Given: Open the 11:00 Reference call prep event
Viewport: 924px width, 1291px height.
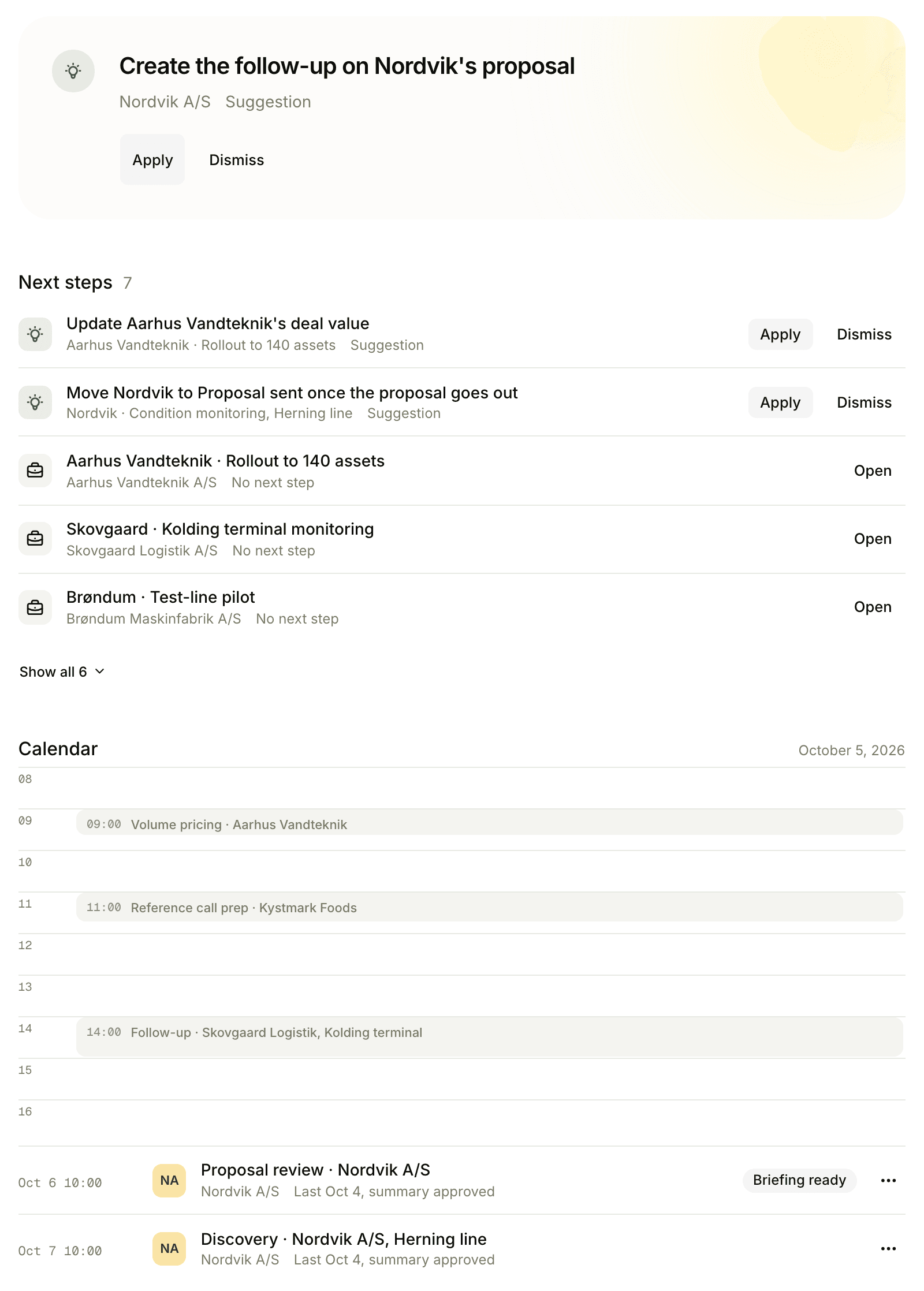Looking at the screenshot, I should coord(490,907).
